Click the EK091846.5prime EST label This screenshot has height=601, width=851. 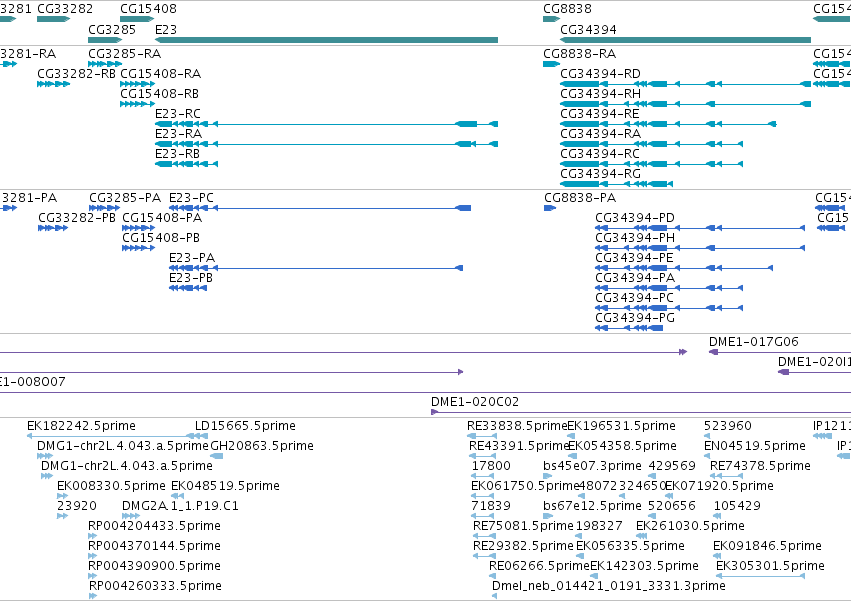767,546
